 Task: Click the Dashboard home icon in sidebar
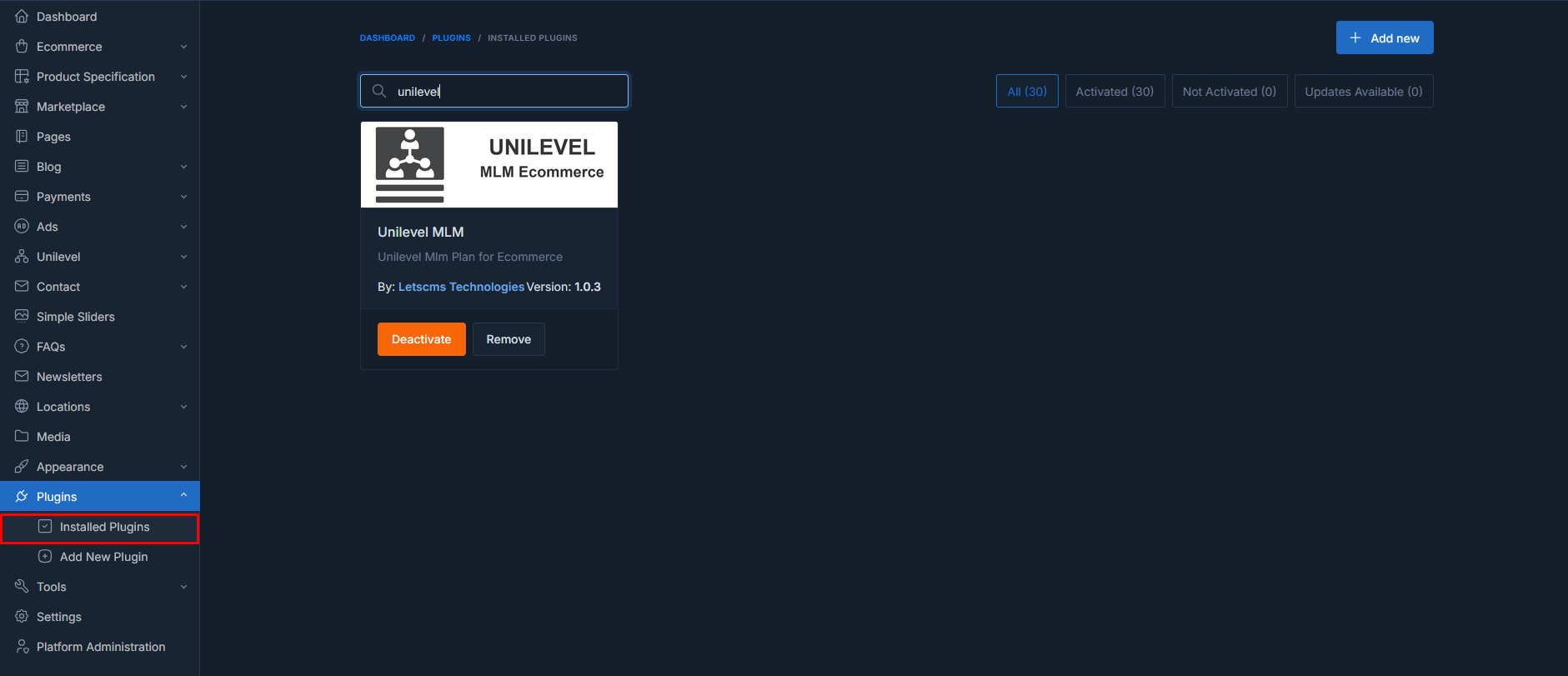(x=22, y=17)
